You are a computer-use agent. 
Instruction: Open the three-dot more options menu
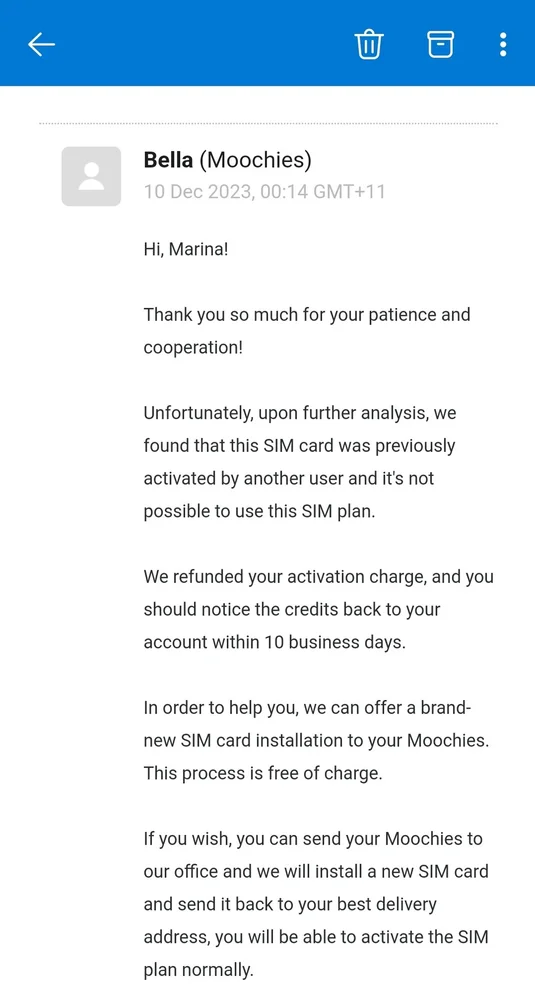[x=503, y=45]
